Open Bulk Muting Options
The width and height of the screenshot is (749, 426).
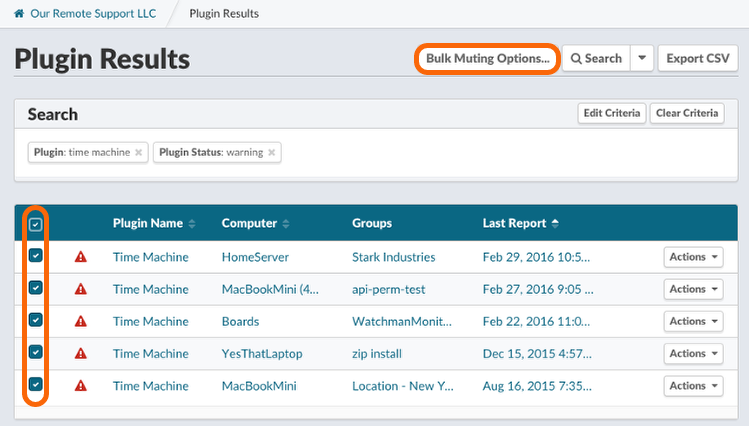click(488, 58)
